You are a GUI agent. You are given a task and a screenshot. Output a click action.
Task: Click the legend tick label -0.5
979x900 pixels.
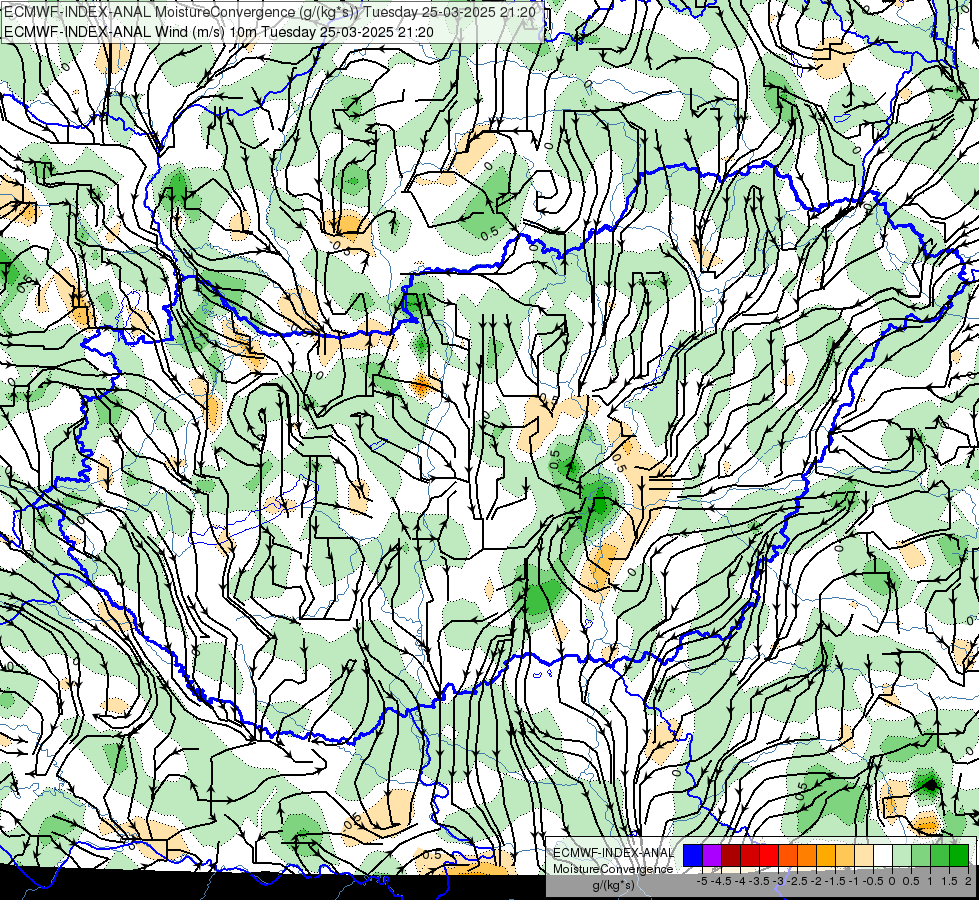(873, 881)
